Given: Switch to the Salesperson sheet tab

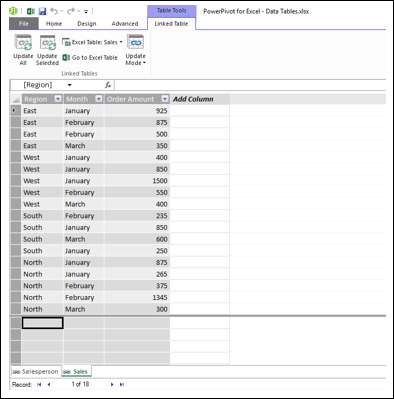Looking at the screenshot, I should pos(35,371).
